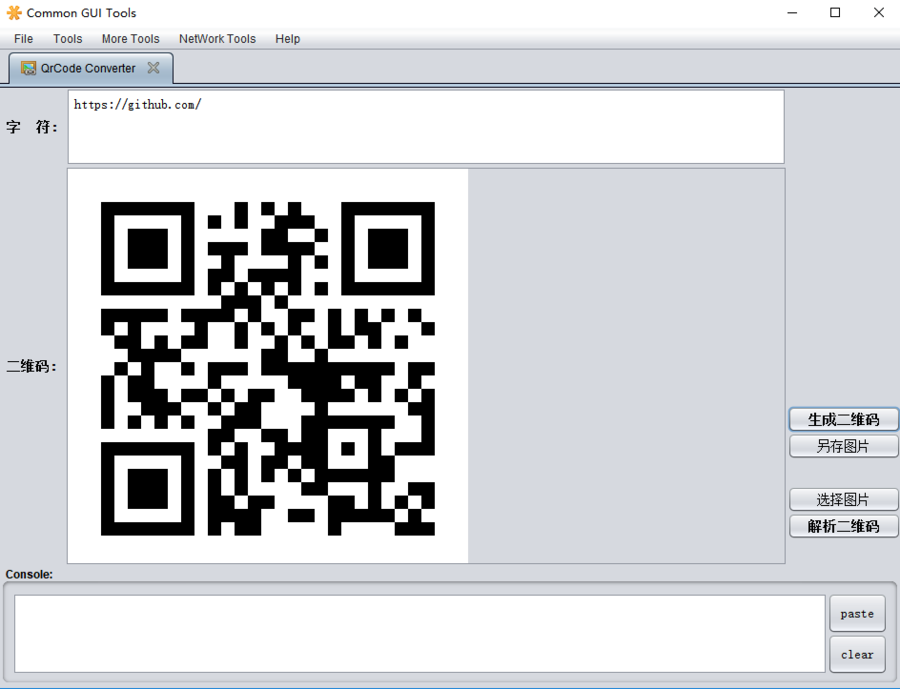The image size is (900, 689).
Task: Click the text field containing https://github.com/
Action: tap(425, 126)
